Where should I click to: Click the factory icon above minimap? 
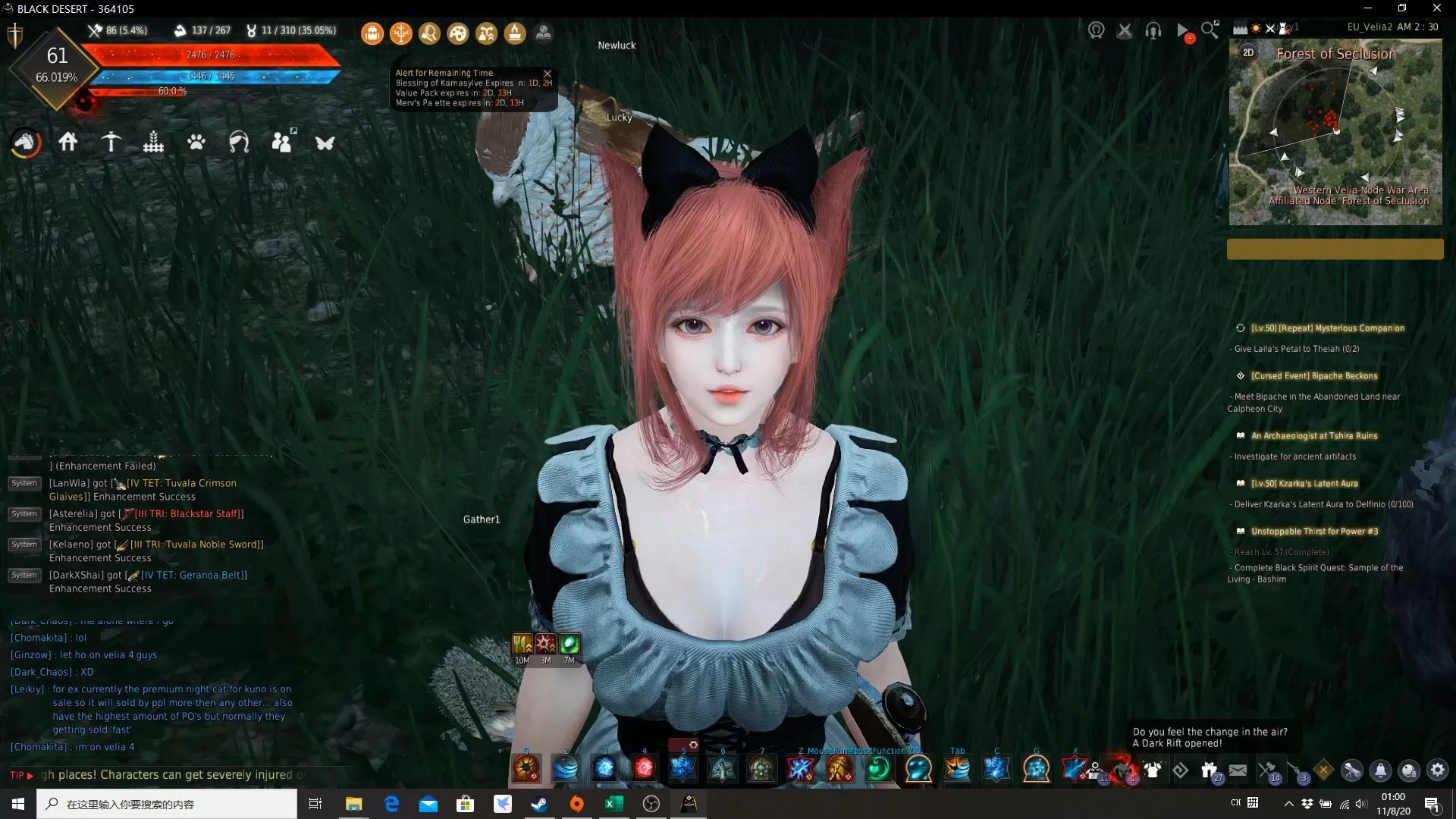click(x=1240, y=28)
